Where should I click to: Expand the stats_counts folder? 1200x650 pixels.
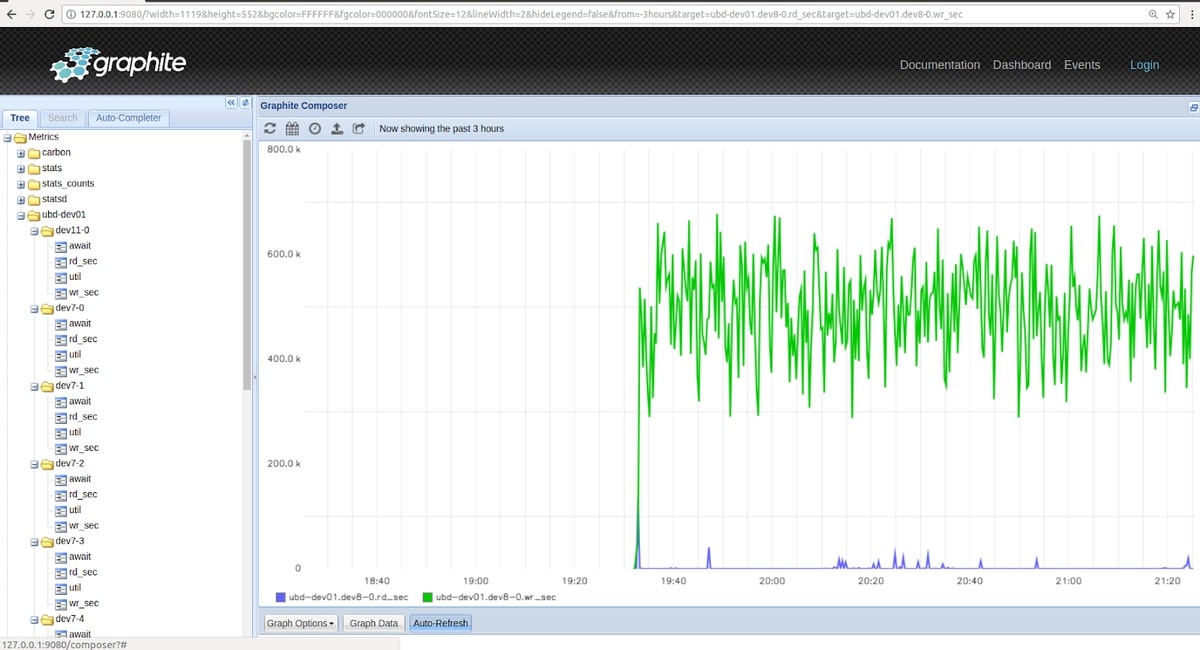(x=21, y=184)
